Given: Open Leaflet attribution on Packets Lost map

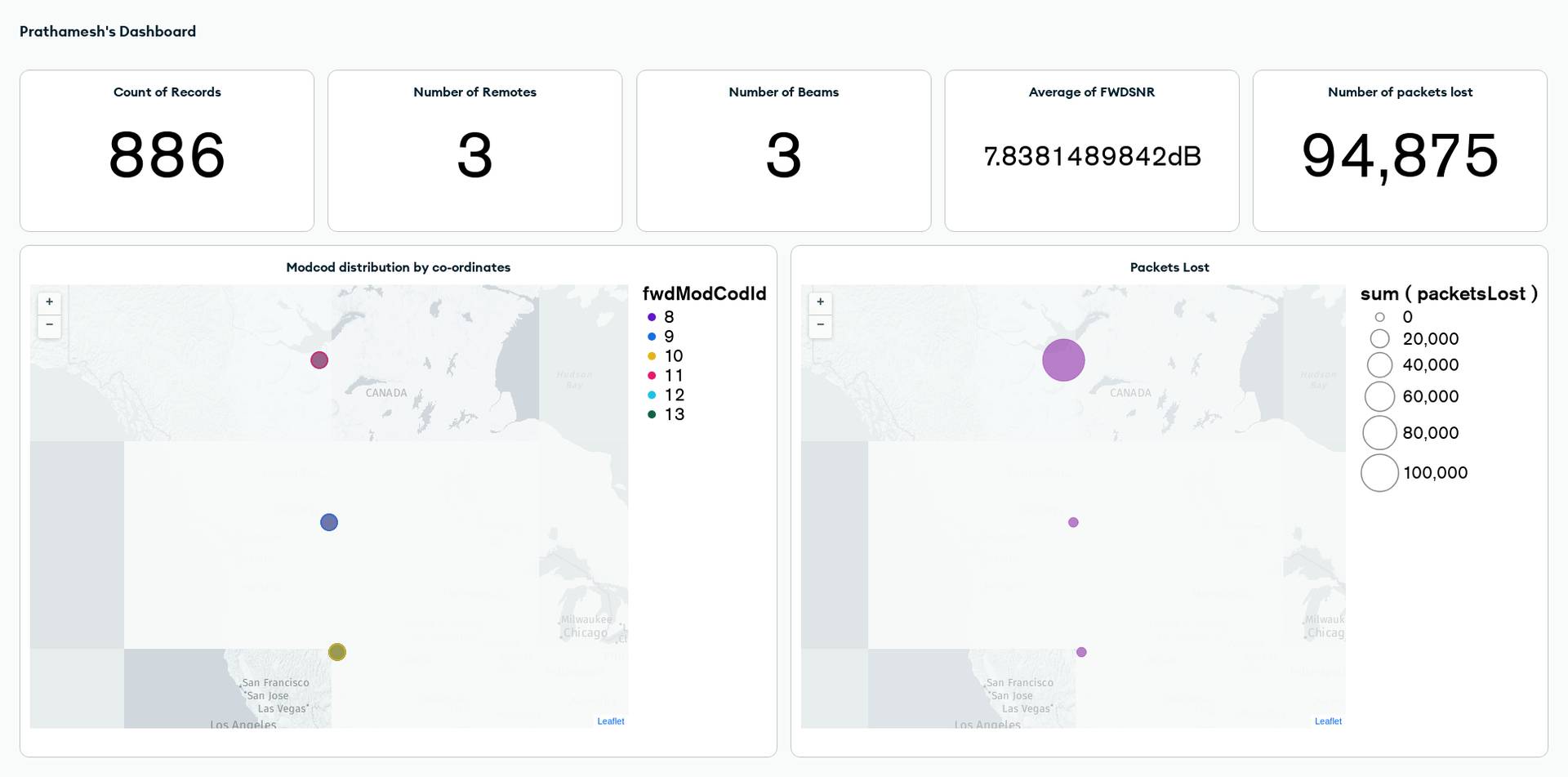Looking at the screenshot, I should coord(1328,721).
